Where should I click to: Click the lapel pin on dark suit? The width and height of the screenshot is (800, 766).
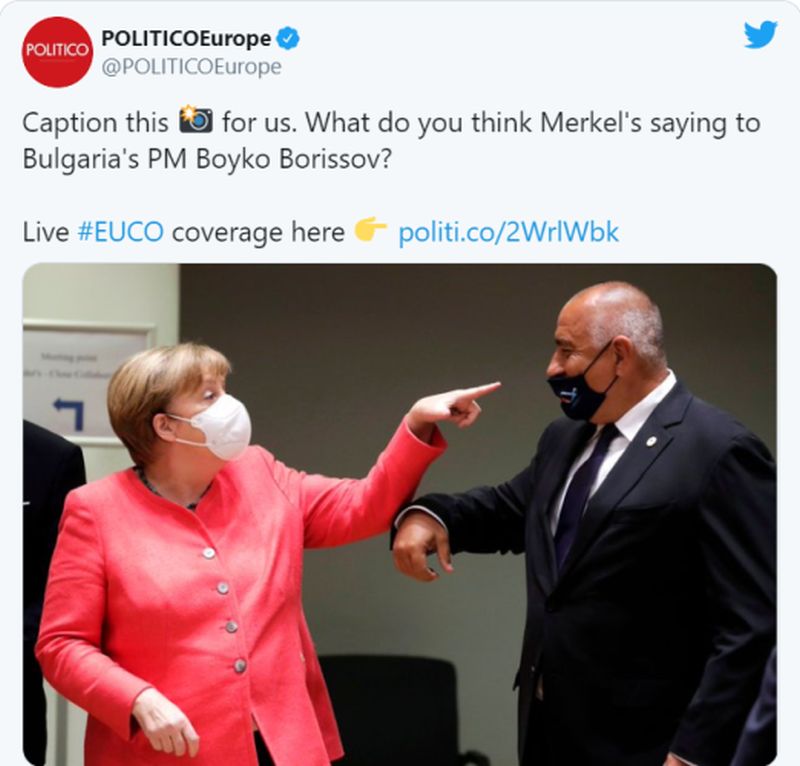point(651,440)
